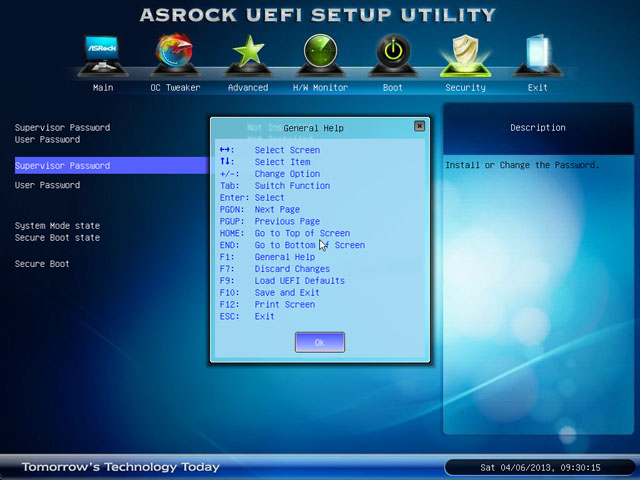The image size is (640, 480).
Task: Click the Change Option help line
Action: click(270, 174)
